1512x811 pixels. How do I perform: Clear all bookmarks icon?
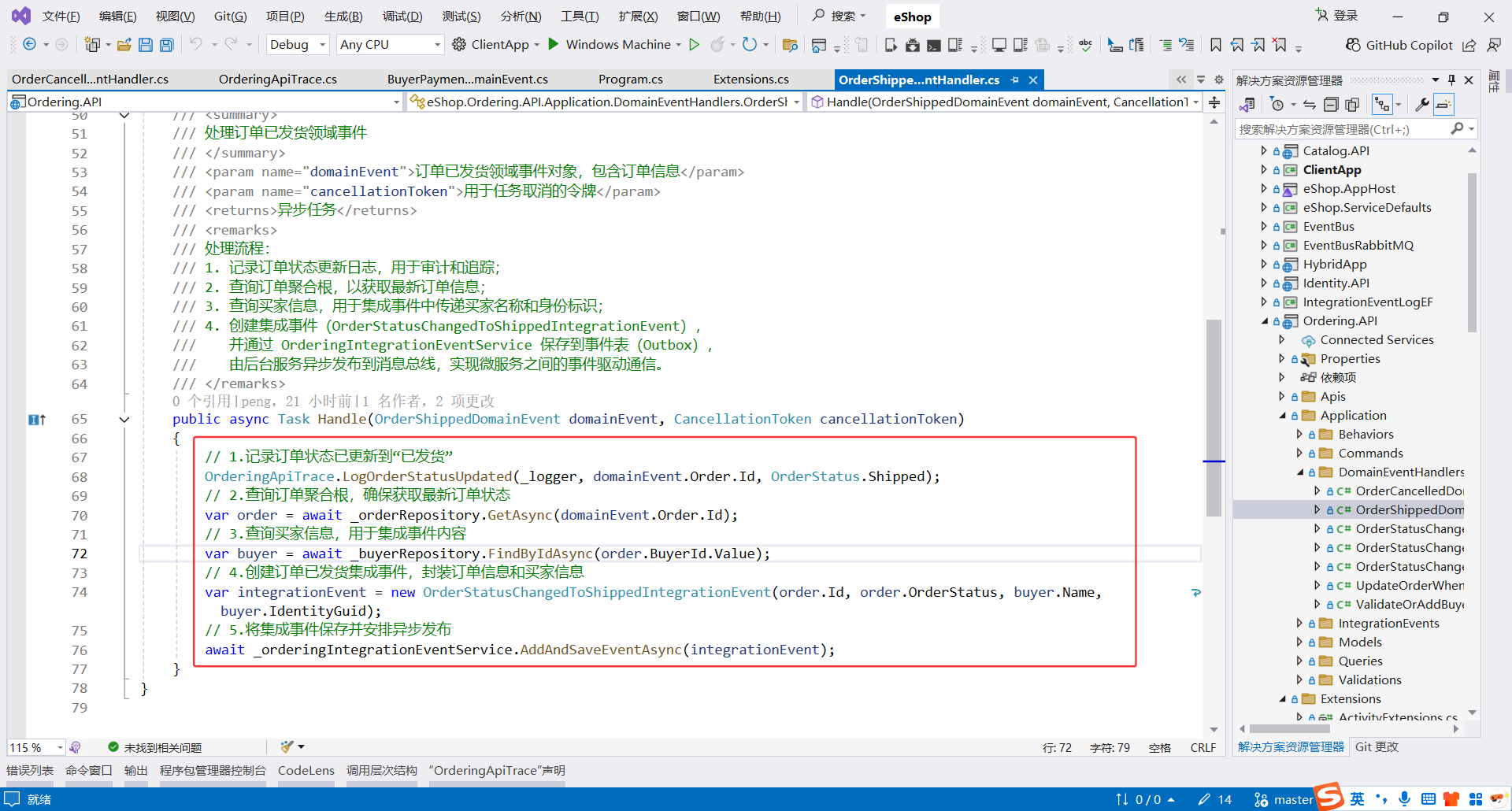click(x=1280, y=45)
